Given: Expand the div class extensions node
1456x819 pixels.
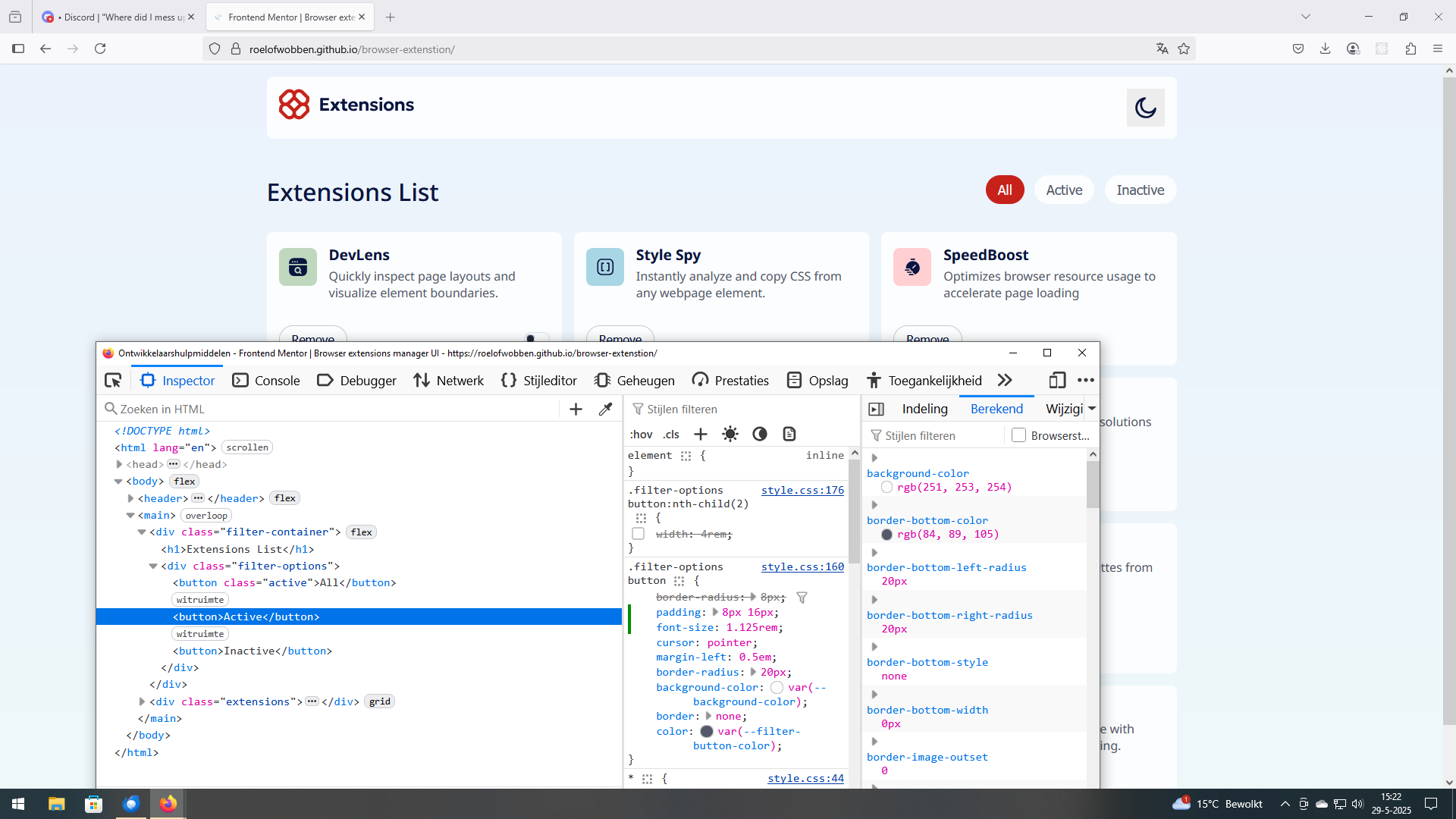Looking at the screenshot, I should point(142,702).
